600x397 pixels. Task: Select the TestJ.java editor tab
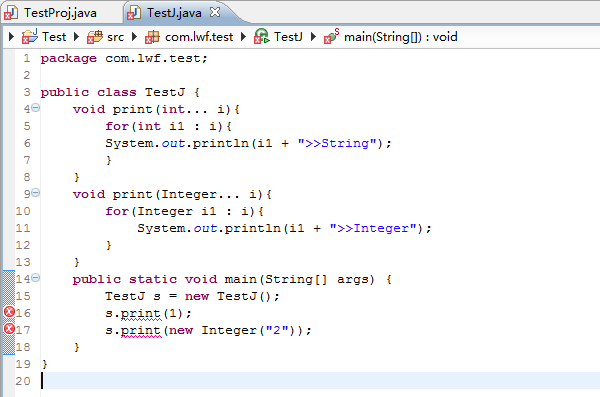click(x=174, y=13)
